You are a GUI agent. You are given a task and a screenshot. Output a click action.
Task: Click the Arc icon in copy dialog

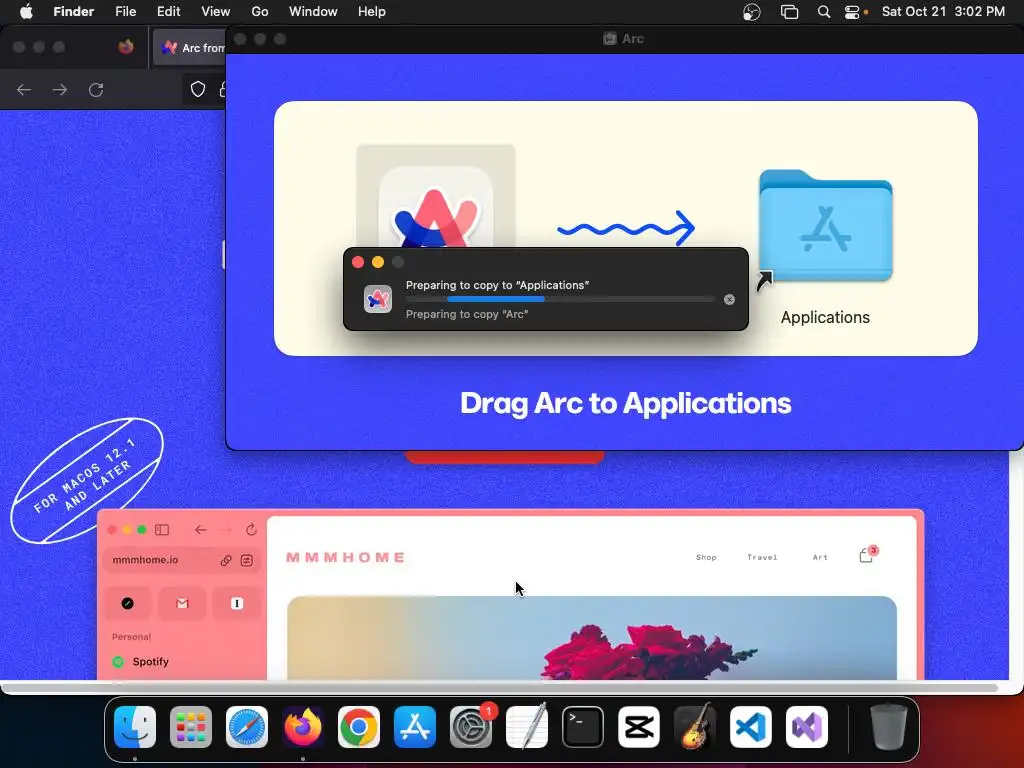click(x=378, y=299)
